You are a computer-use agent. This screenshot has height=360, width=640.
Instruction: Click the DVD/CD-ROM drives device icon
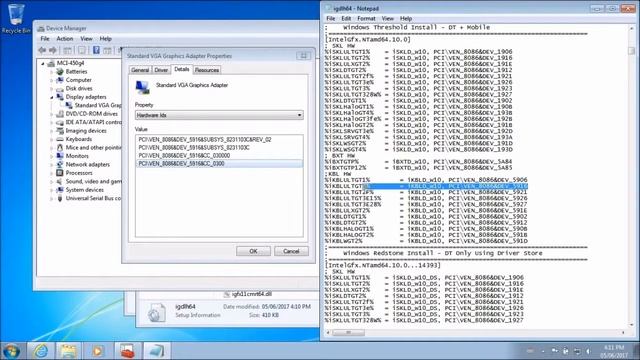coord(60,114)
